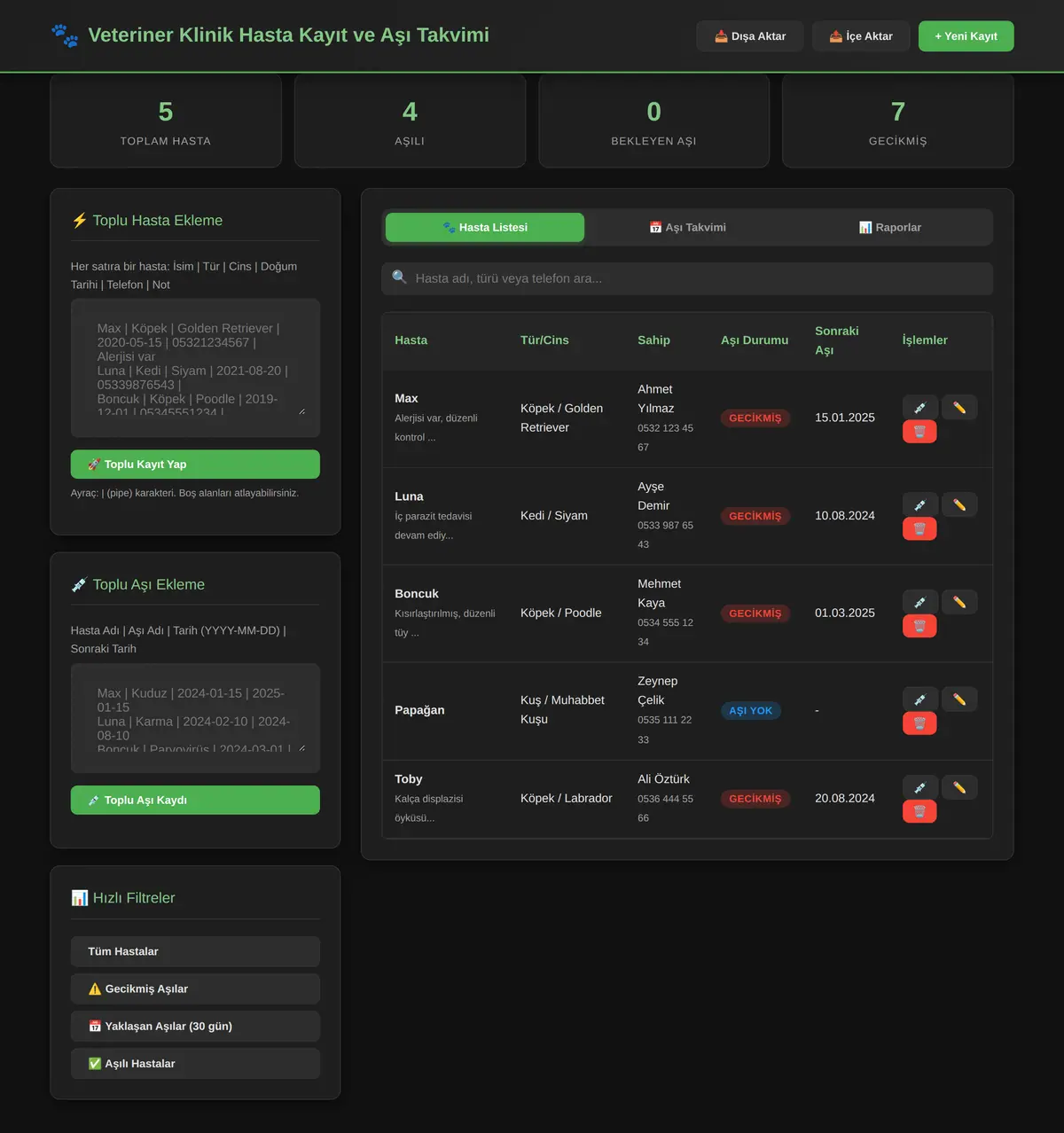Add vaccine for Max via syringe icon
Viewport: 1064px width, 1133px height.
pos(919,407)
